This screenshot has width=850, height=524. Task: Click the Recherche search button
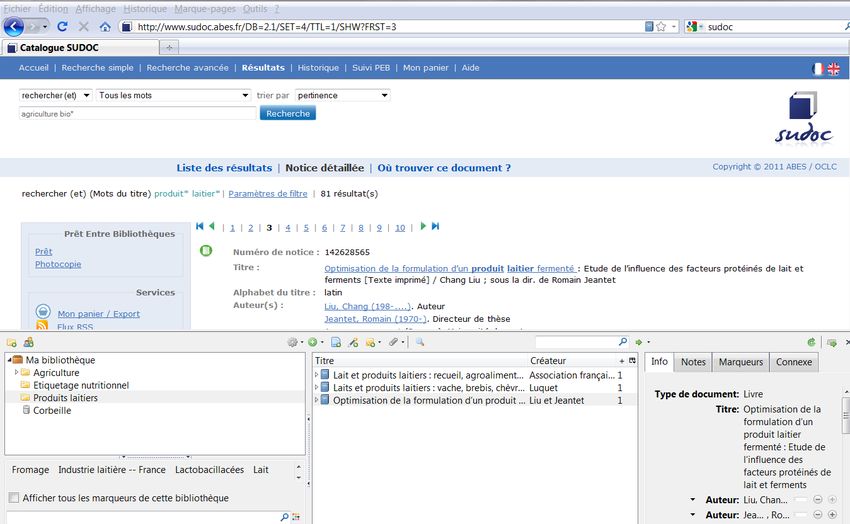tap(288, 113)
